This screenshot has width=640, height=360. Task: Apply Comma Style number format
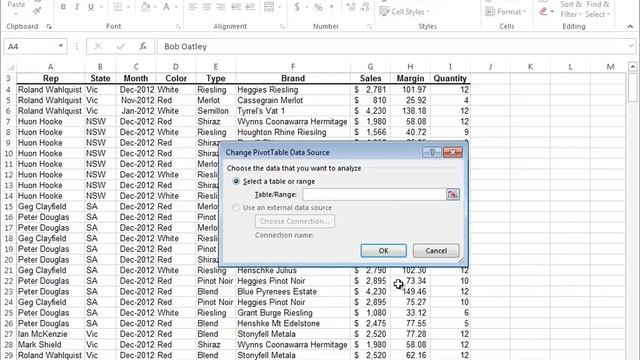coord(332,7)
